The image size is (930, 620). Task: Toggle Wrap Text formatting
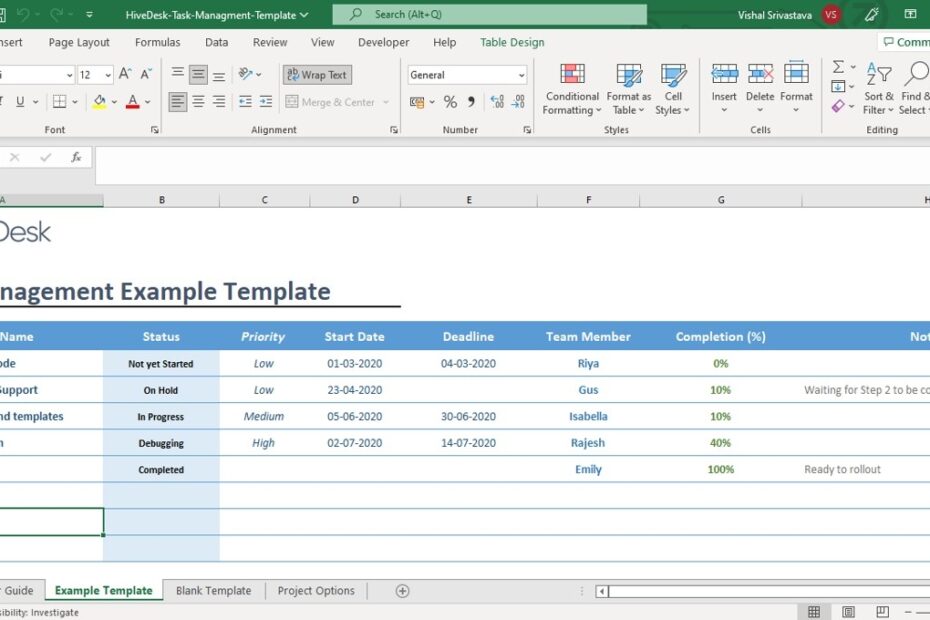(316, 74)
